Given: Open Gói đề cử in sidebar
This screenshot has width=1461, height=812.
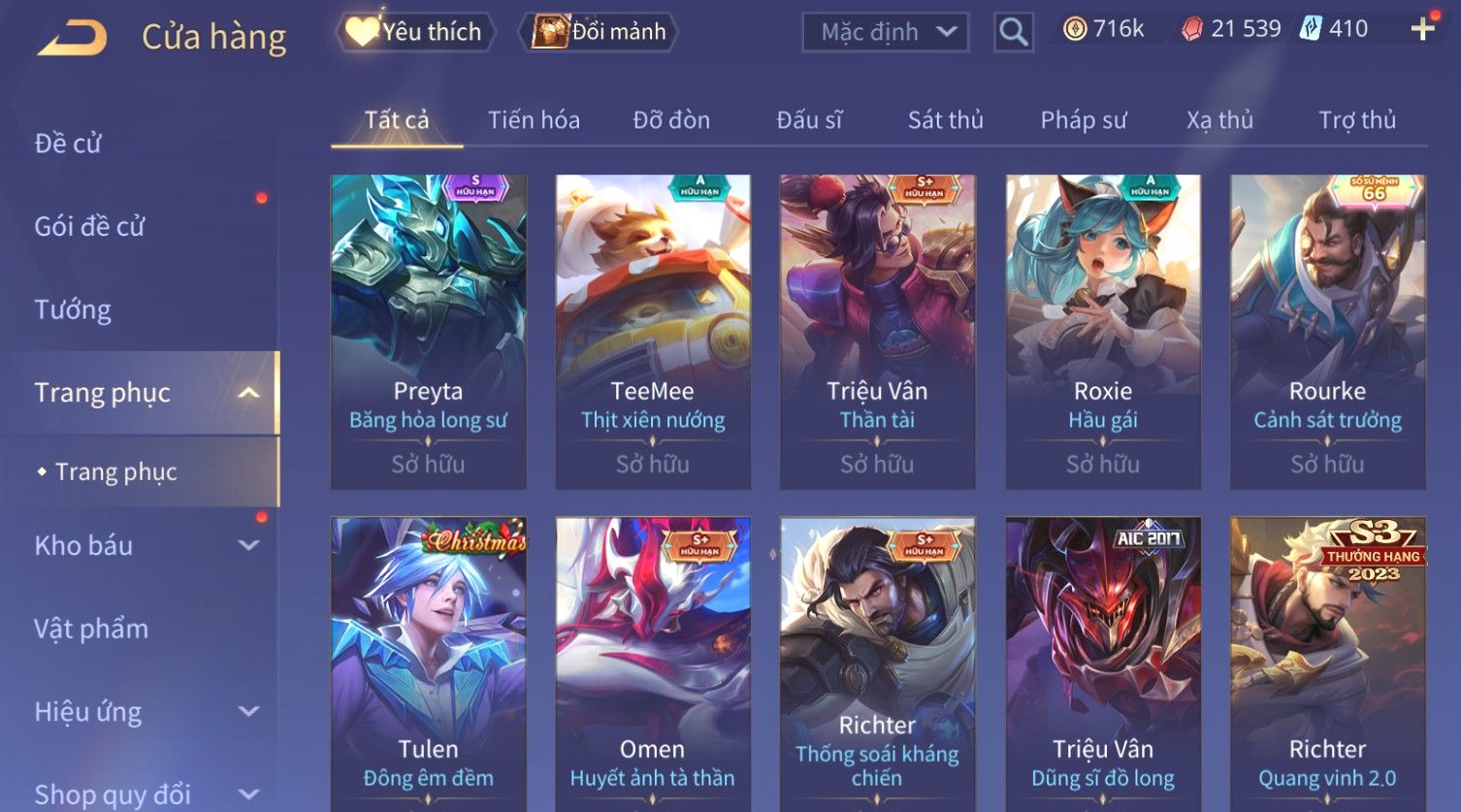Looking at the screenshot, I should 89,226.
